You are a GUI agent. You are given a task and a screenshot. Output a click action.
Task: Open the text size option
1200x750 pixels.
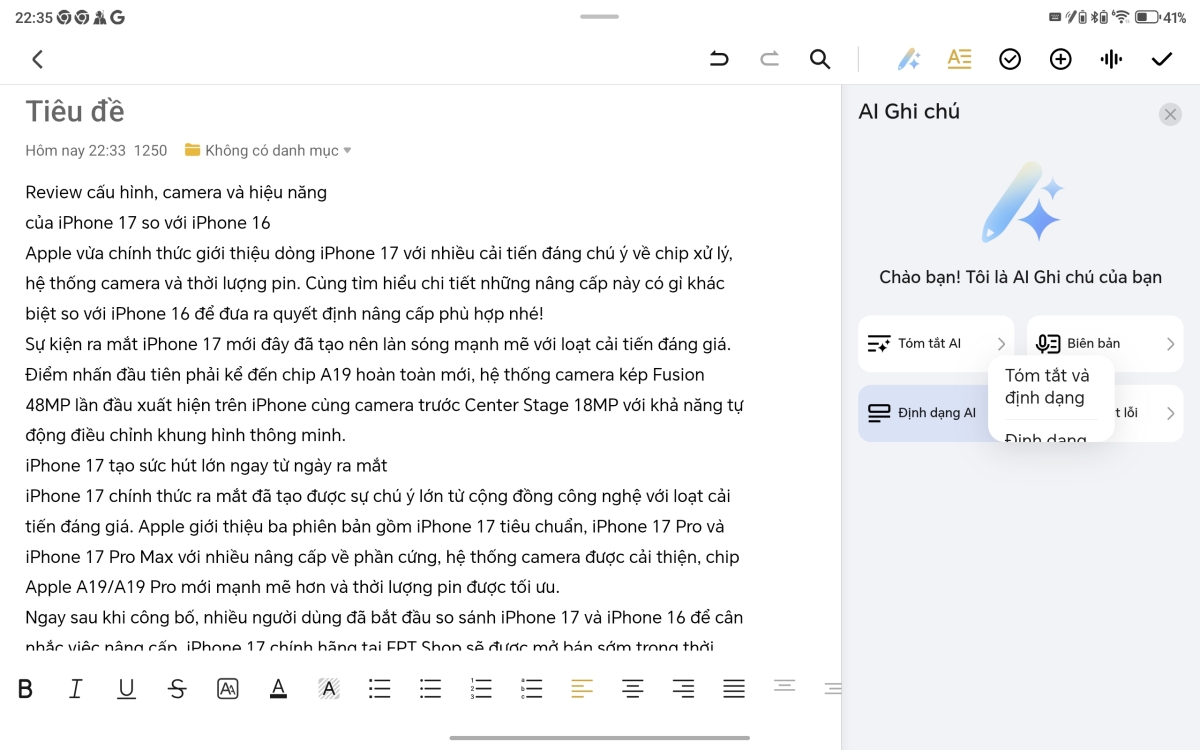click(x=228, y=689)
